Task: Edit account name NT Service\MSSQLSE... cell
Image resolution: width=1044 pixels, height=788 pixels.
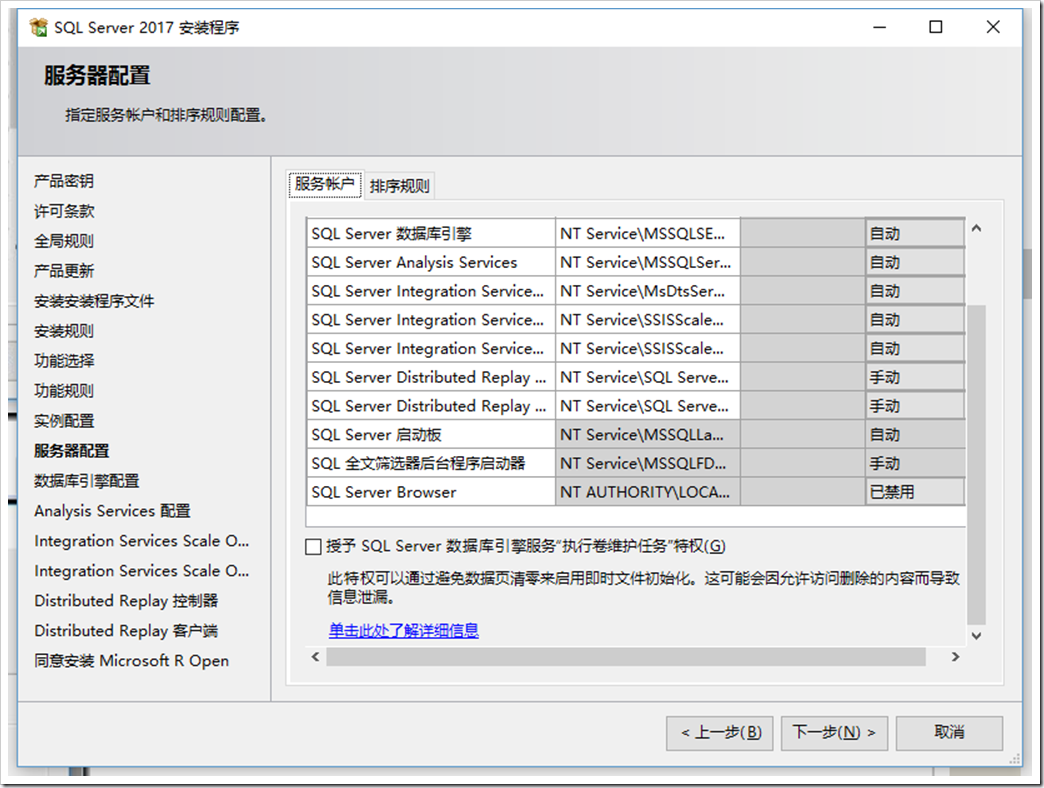Action: click(x=647, y=234)
